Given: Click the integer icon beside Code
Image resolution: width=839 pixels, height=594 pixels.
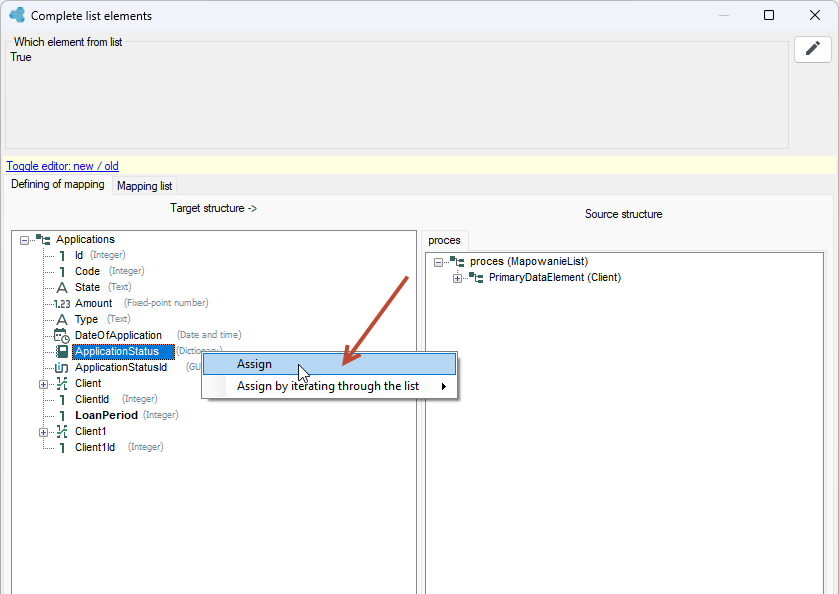Looking at the screenshot, I should click(x=62, y=271).
